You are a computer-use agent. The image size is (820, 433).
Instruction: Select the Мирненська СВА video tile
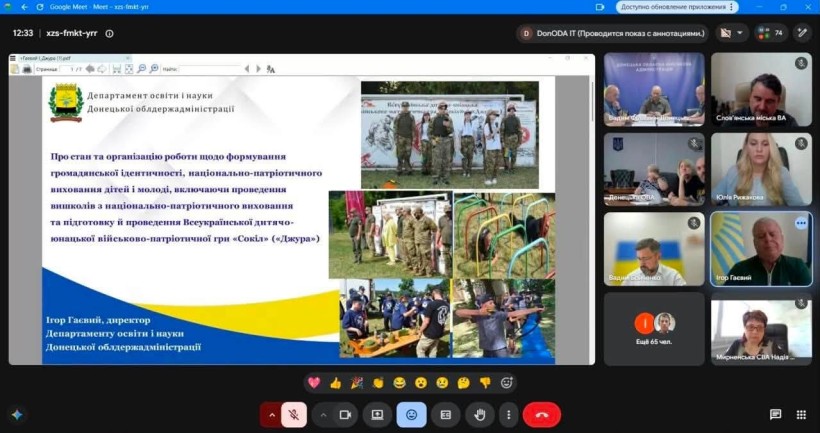click(761, 329)
